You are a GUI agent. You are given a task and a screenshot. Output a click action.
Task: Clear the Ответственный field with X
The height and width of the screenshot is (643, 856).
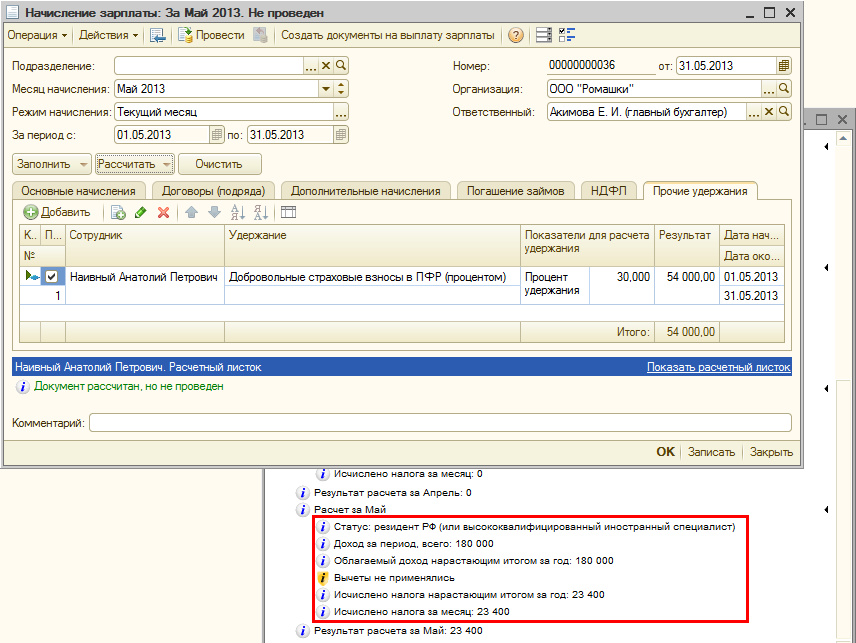pos(769,112)
